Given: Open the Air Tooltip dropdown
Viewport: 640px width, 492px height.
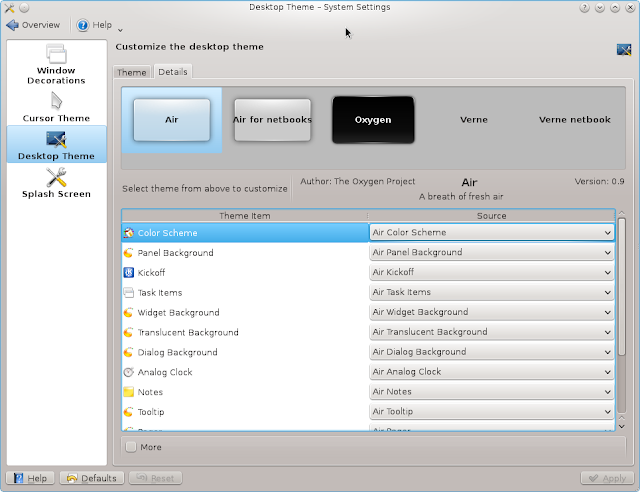Looking at the screenshot, I should [492, 411].
